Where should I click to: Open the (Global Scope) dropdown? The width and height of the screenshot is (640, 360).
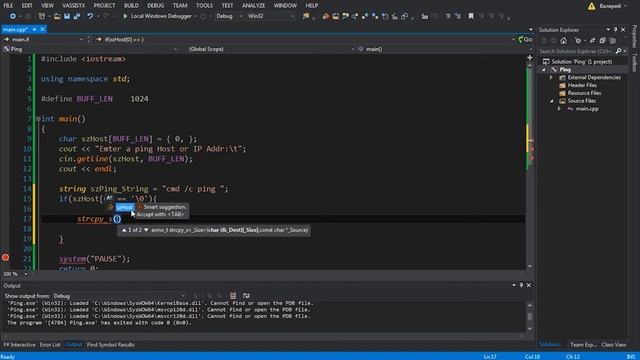[271, 49]
